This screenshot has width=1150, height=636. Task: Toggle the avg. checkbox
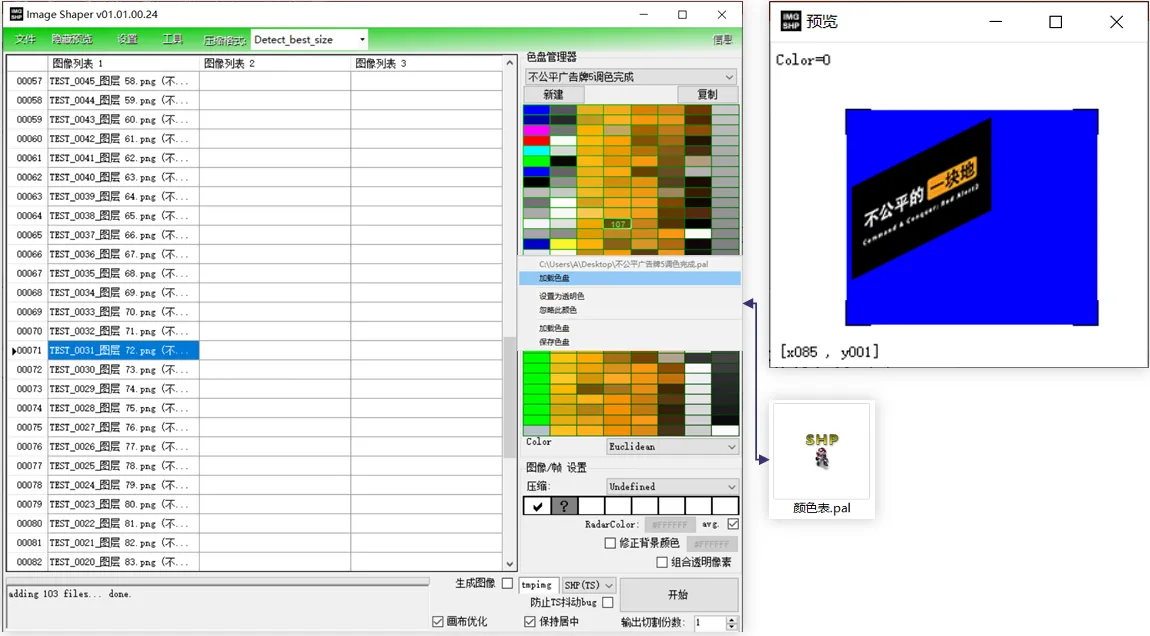pyautogui.click(x=733, y=524)
